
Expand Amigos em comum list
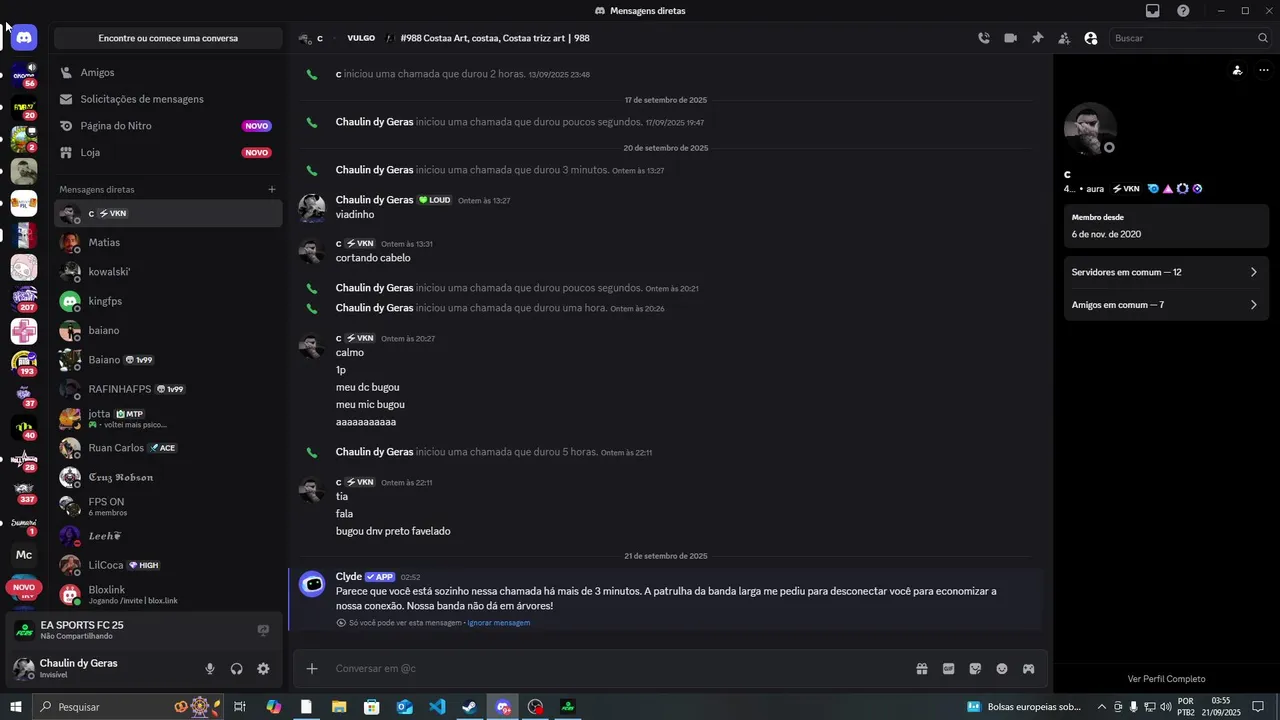(x=1166, y=305)
